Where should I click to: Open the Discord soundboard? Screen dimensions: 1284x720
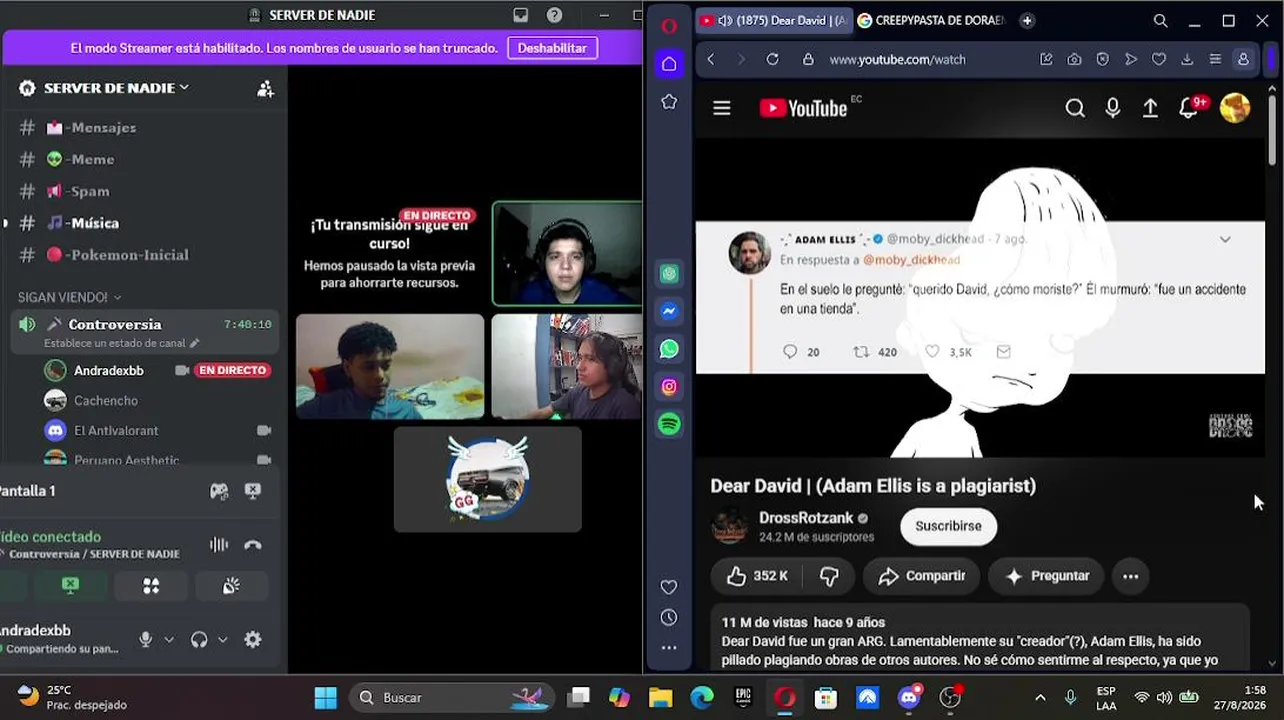tap(231, 586)
